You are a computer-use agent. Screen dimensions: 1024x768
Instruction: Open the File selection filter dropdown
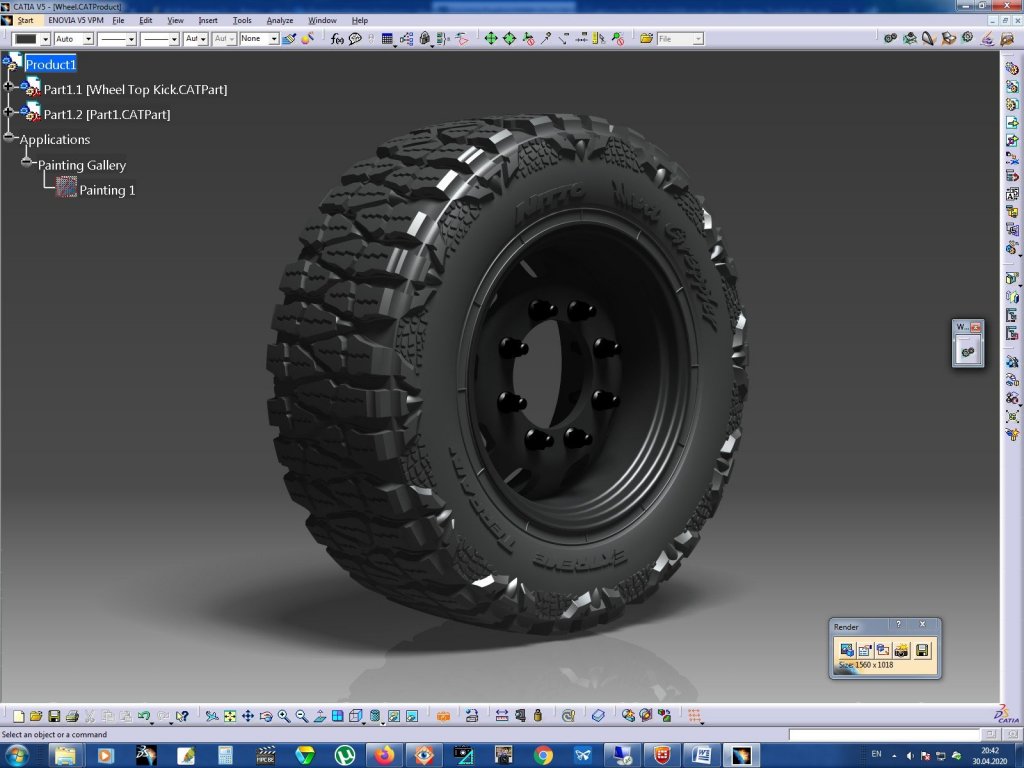click(697, 39)
